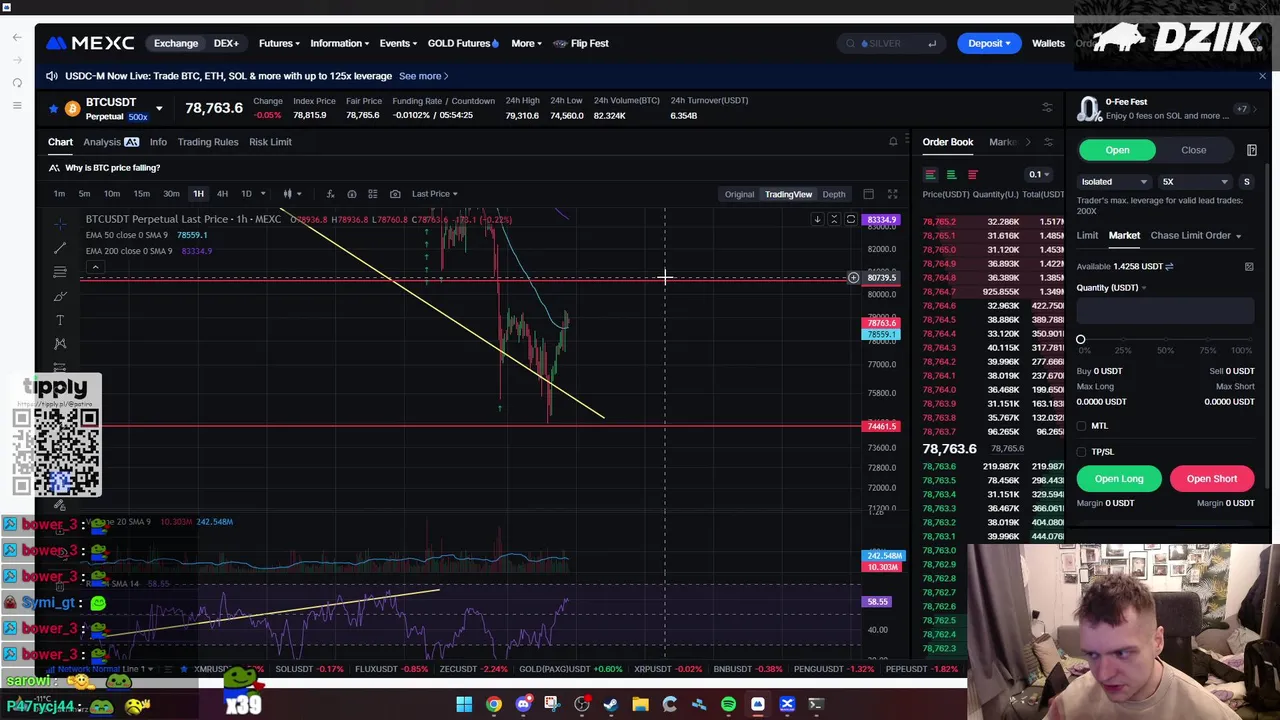Select the Limit order tab

coord(1087,236)
